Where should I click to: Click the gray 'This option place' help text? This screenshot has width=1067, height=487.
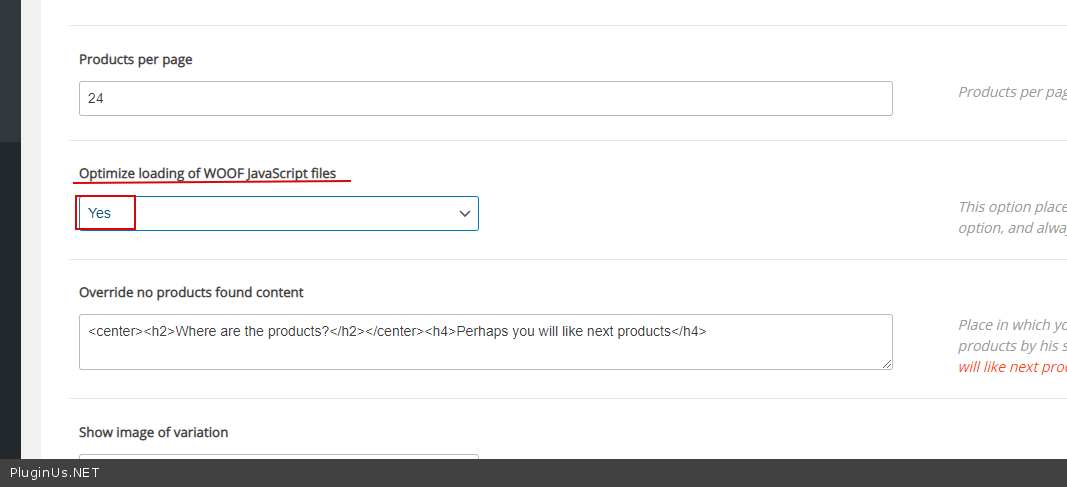(x=1012, y=207)
